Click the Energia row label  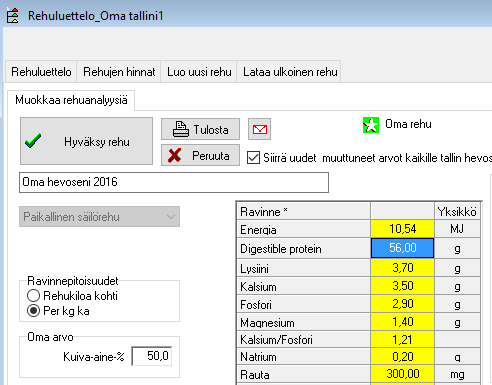tap(303, 229)
